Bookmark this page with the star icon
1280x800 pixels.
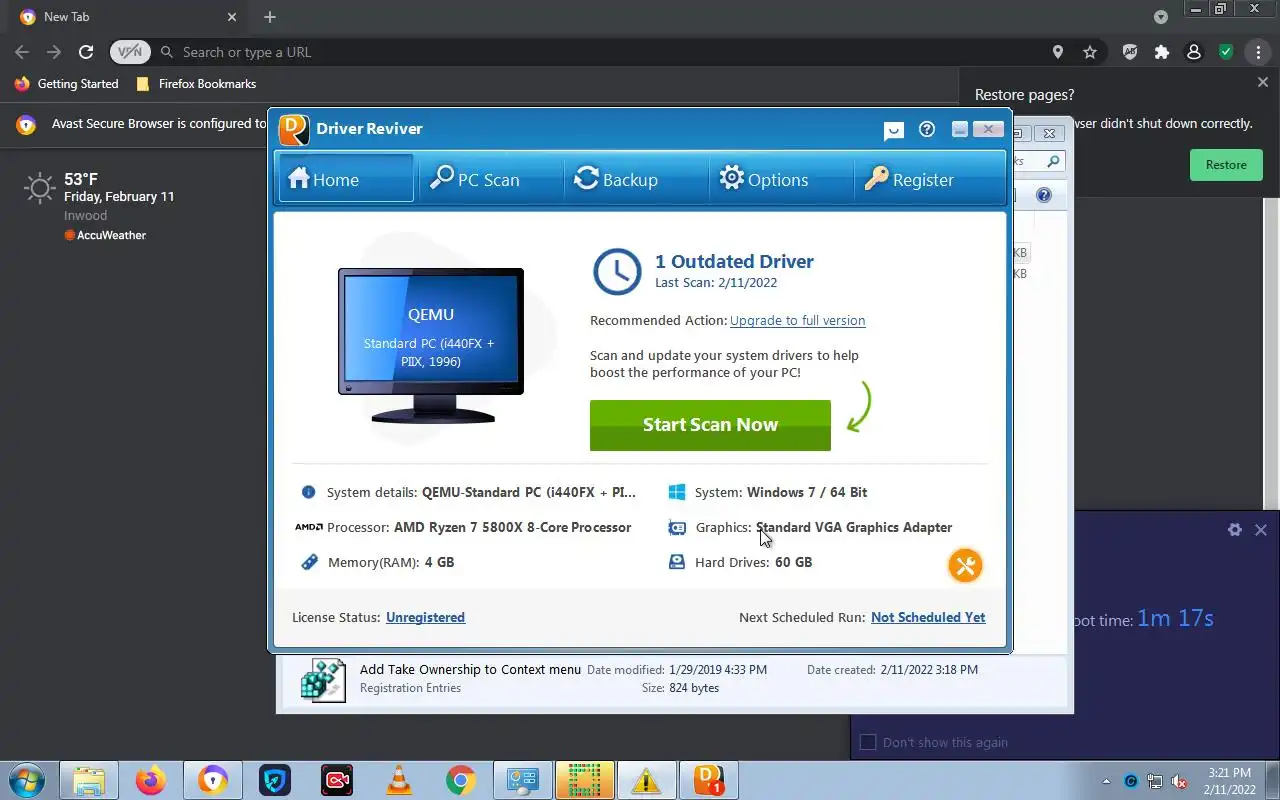click(x=1090, y=52)
